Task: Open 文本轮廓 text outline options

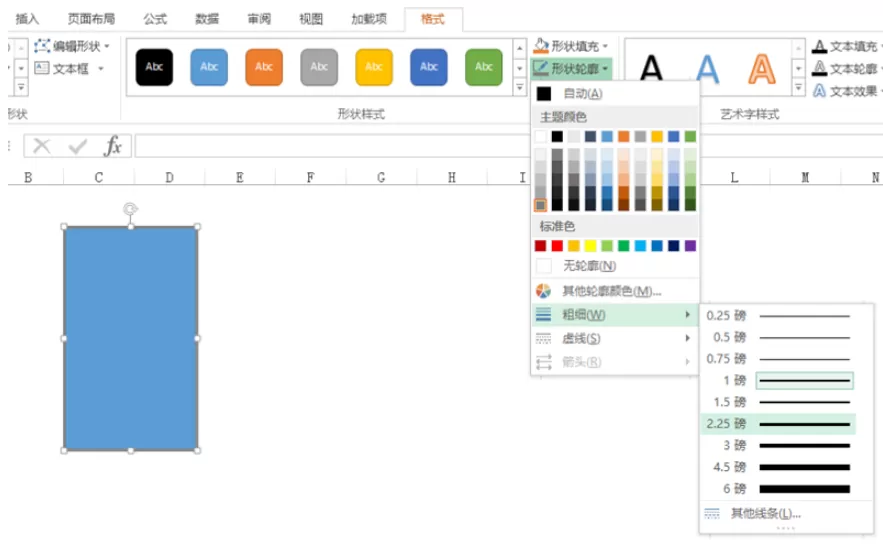Action: tap(846, 69)
